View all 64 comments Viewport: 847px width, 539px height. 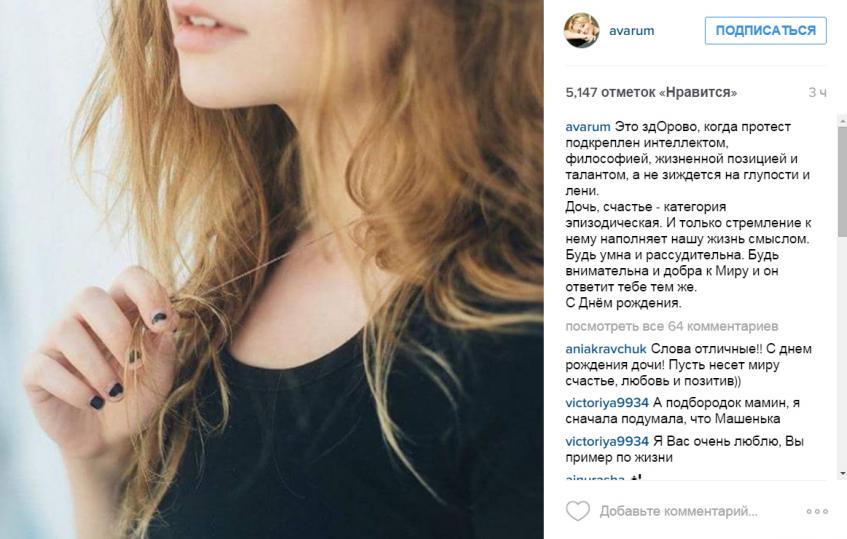coord(671,326)
